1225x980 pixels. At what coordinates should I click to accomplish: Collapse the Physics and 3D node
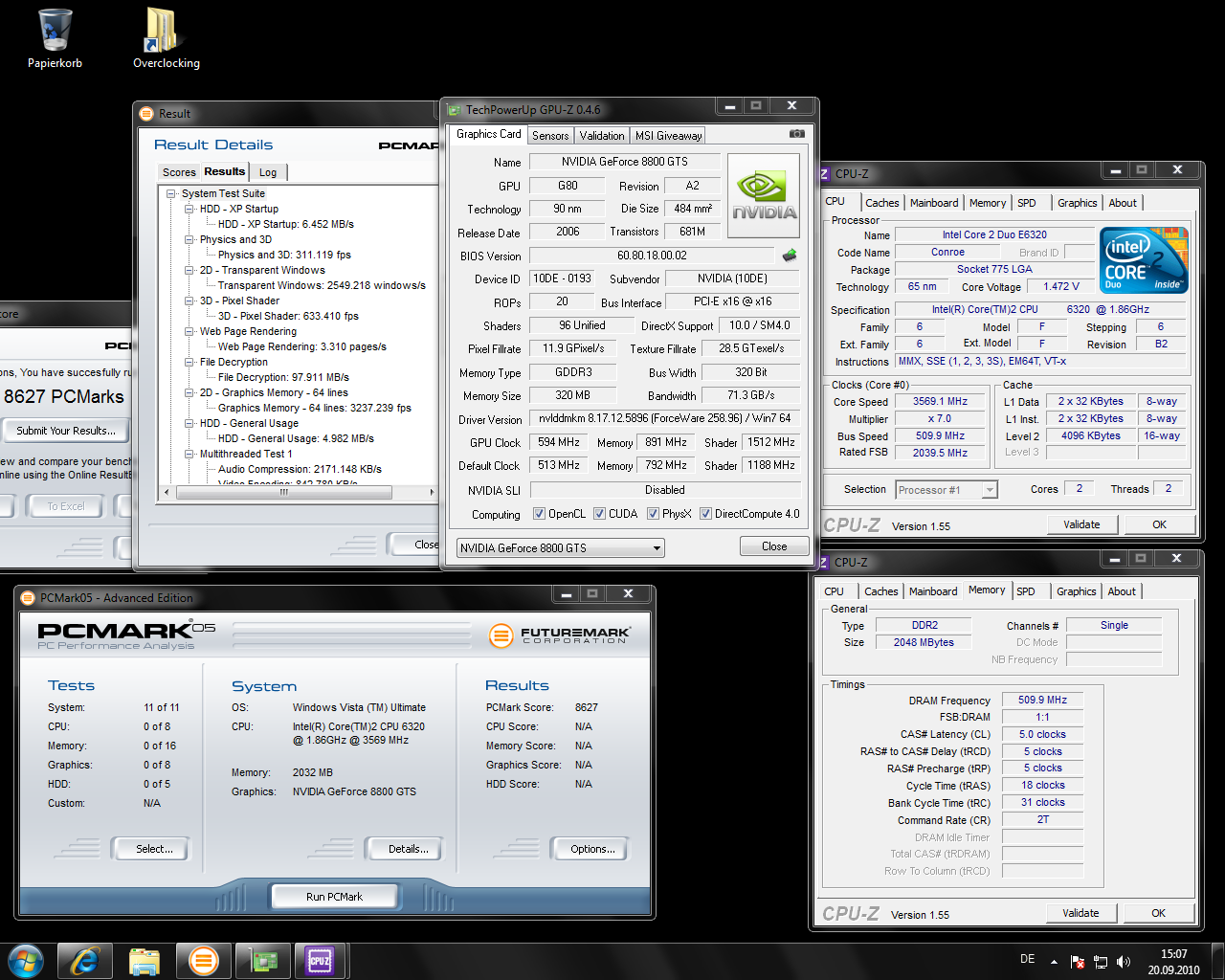(189, 239)
